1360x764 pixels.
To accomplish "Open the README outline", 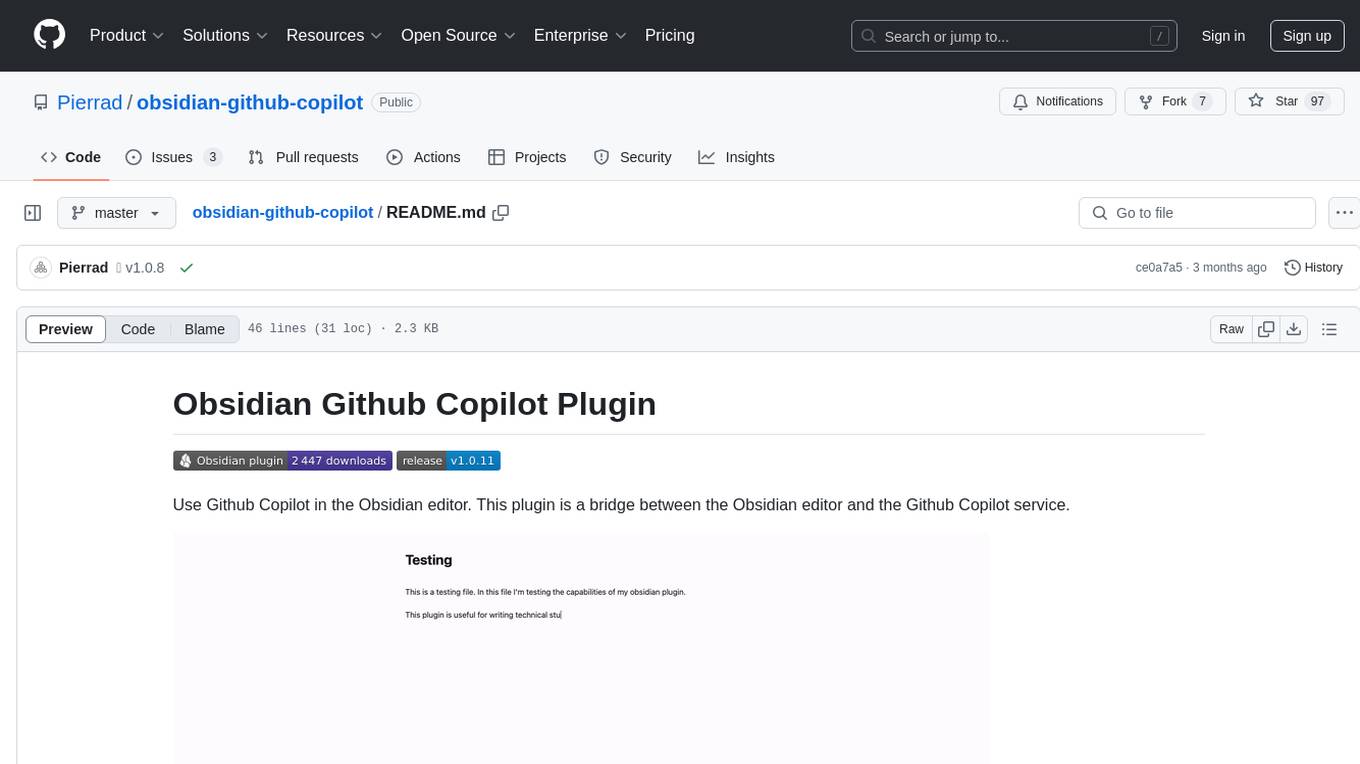I will [1329, 329].
